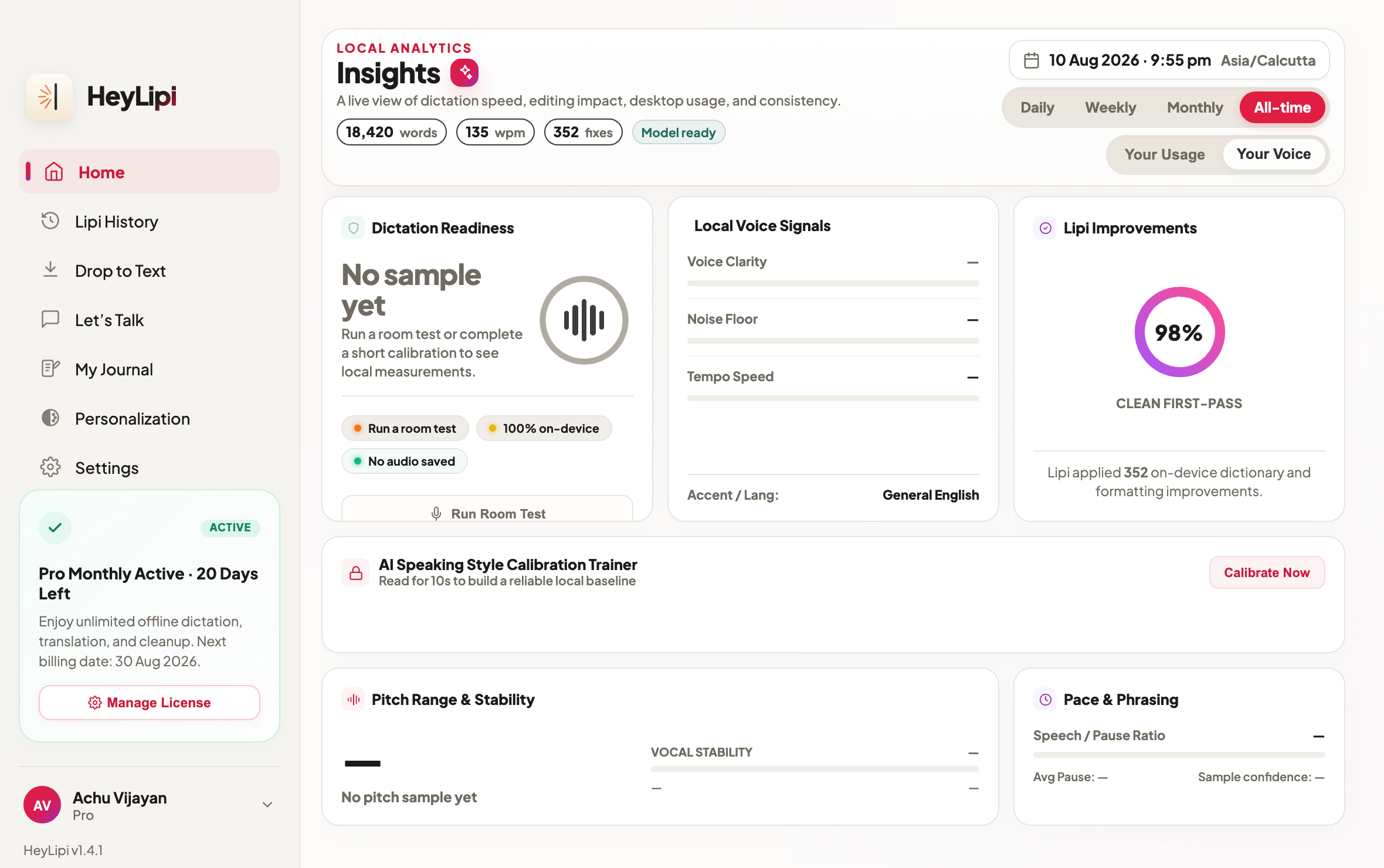Viewport: 1384px width, 868px height.
Task: Click the Pro Monthly Active heading
Action: click(148, 584)
